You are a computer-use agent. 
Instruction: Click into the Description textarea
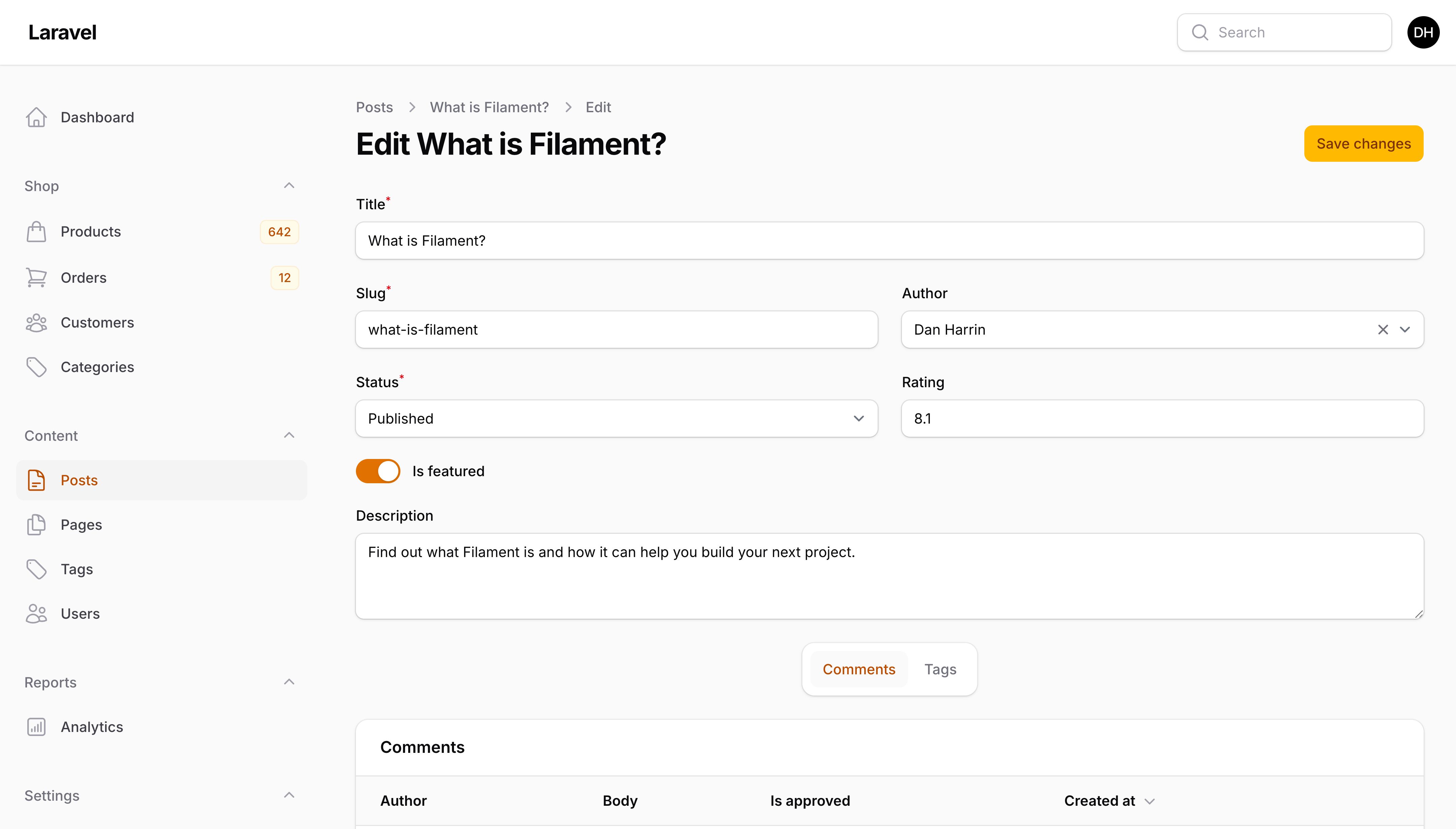point(889,576)
